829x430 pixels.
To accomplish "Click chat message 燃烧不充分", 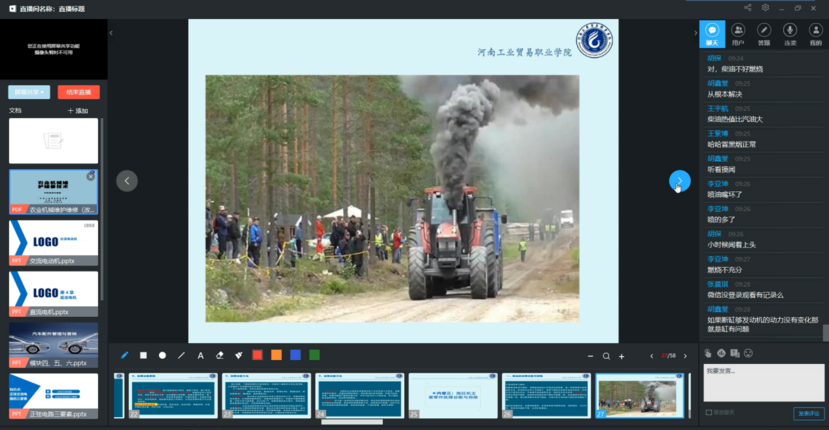I will (x=725, y=270).
